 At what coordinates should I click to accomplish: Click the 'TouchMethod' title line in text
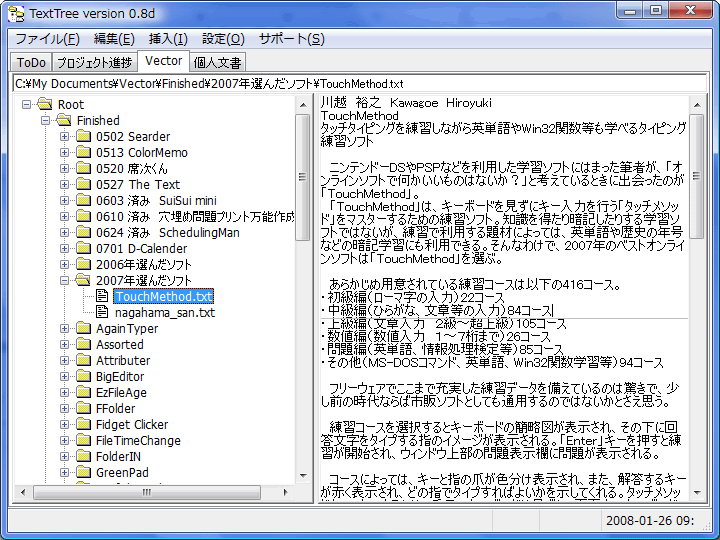[360, 116]
